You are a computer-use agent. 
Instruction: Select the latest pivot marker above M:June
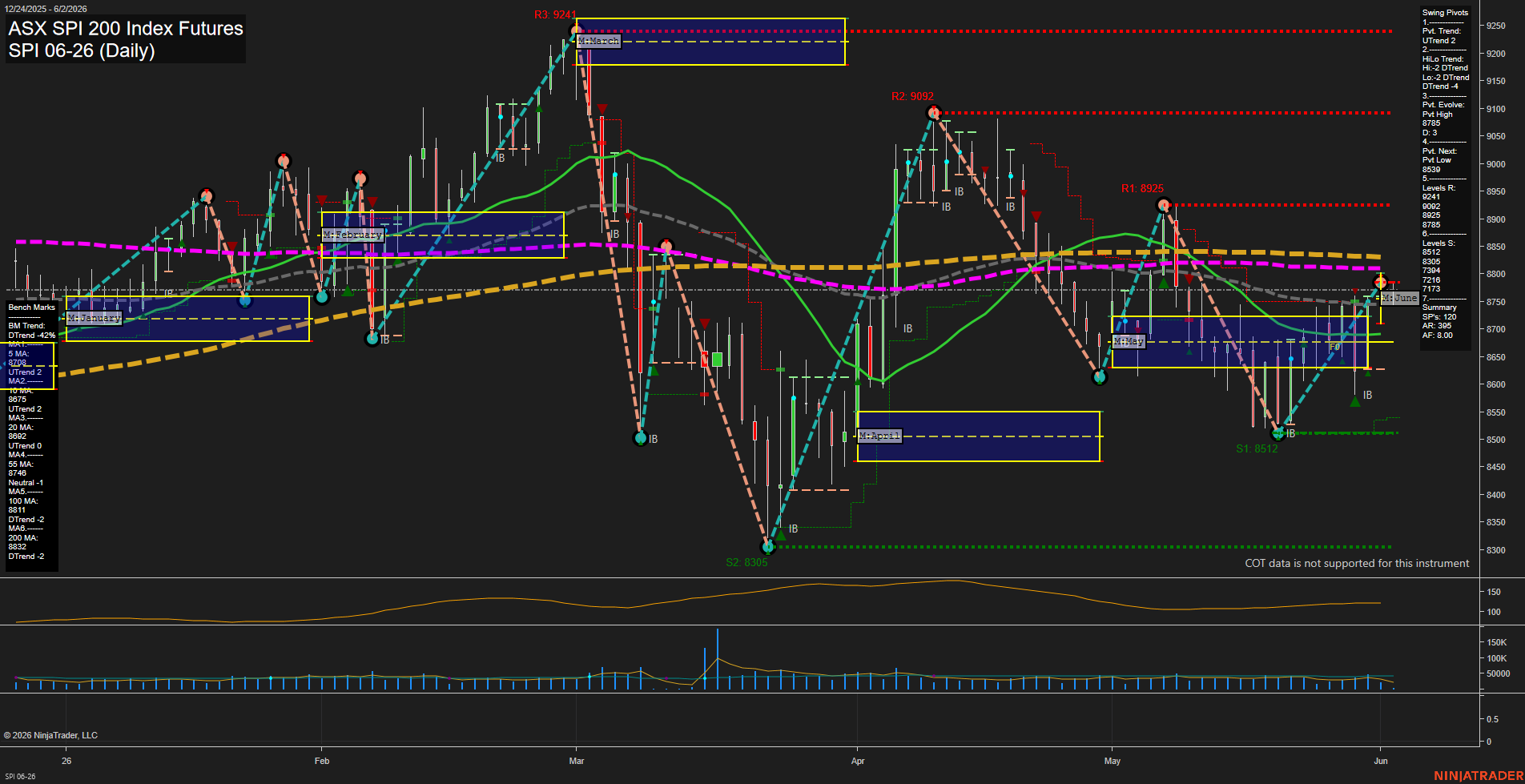click(x=1381, y=282)
